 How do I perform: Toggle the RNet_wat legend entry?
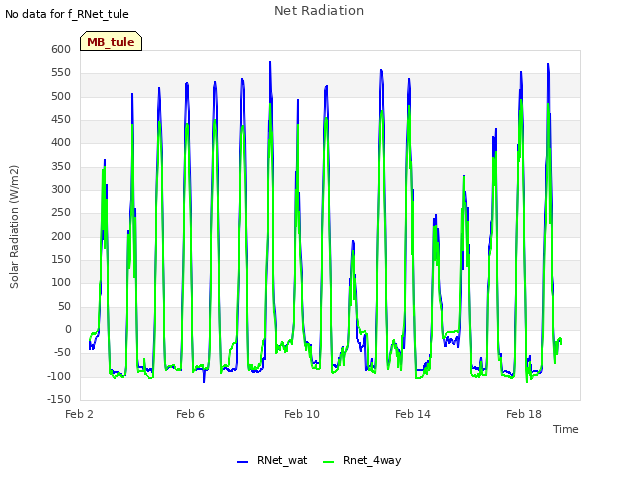tap(272, 460)
